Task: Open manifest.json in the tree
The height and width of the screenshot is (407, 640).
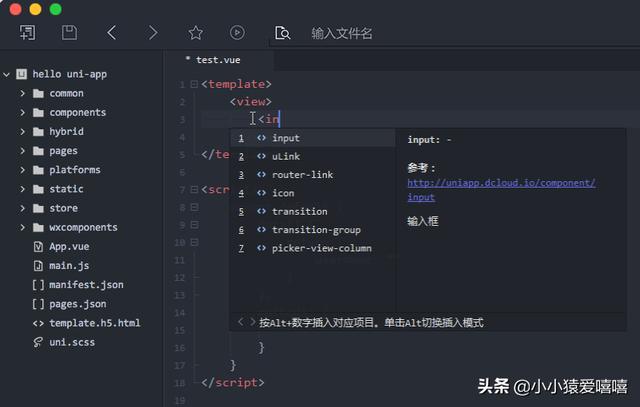Action: pyautogui.click(x=86, y=285)
